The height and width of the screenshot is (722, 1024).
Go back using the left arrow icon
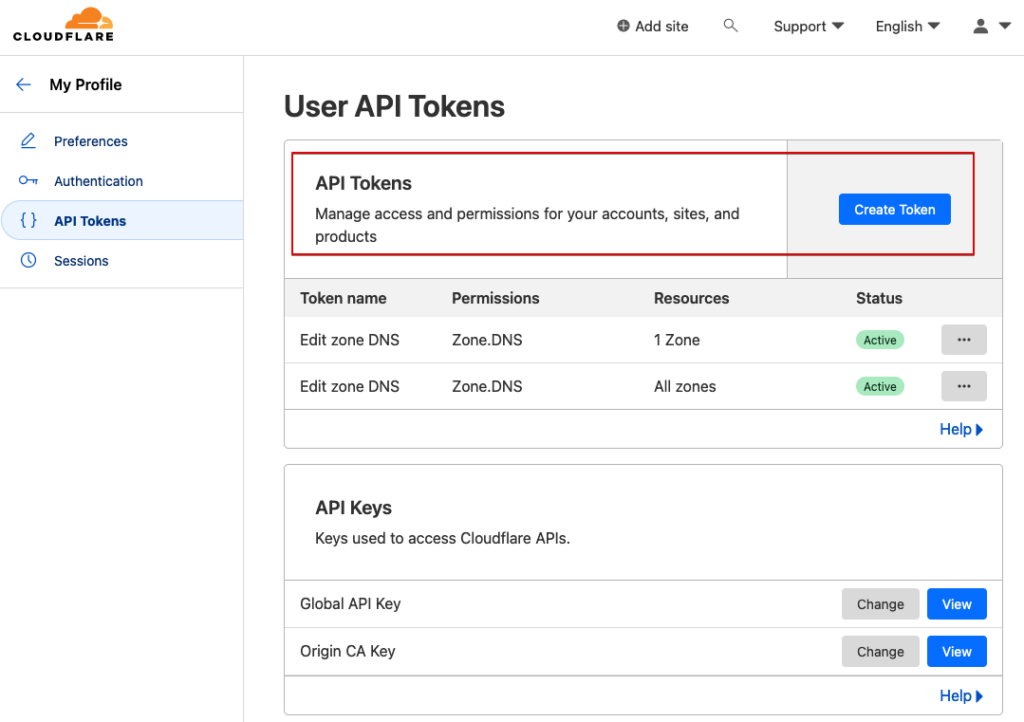[24, 84]
